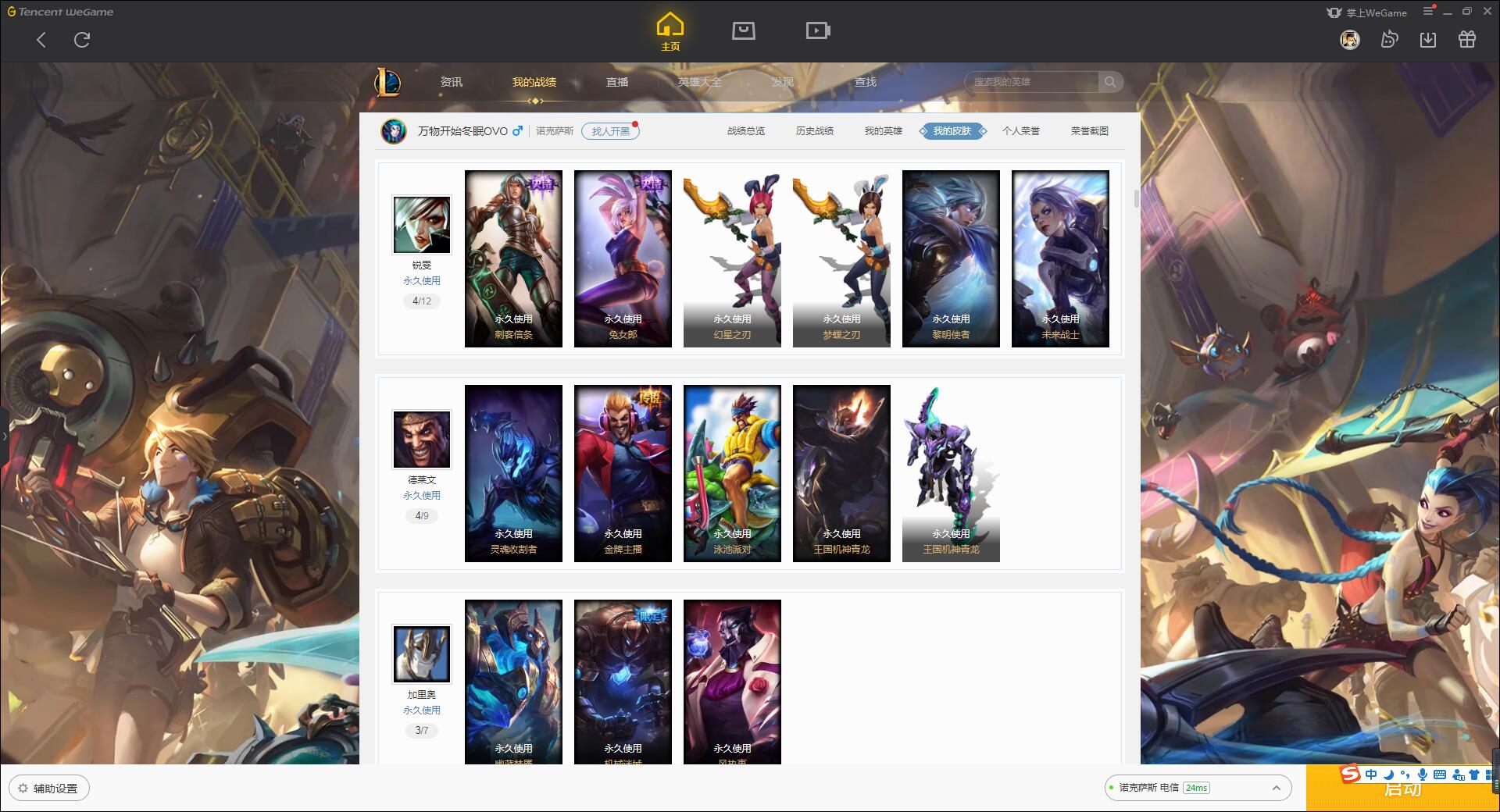The image size is (1500, 812).
Task: Open the 发现 discover tab
Action: 783,82
